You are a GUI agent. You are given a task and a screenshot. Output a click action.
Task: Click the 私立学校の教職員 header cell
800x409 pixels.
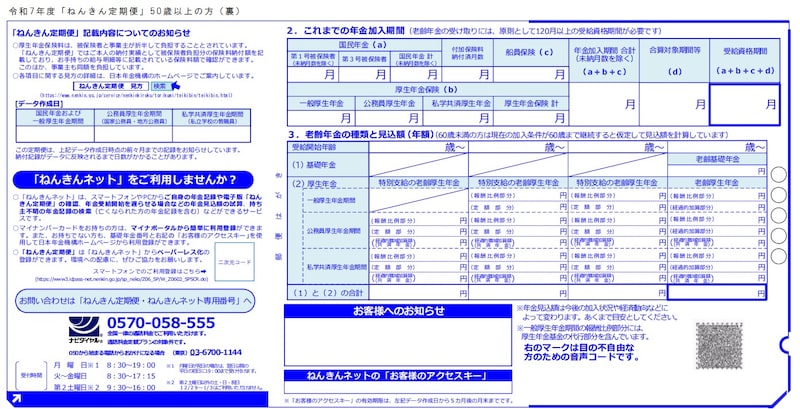pyautogui.click(x=212, y=118)
